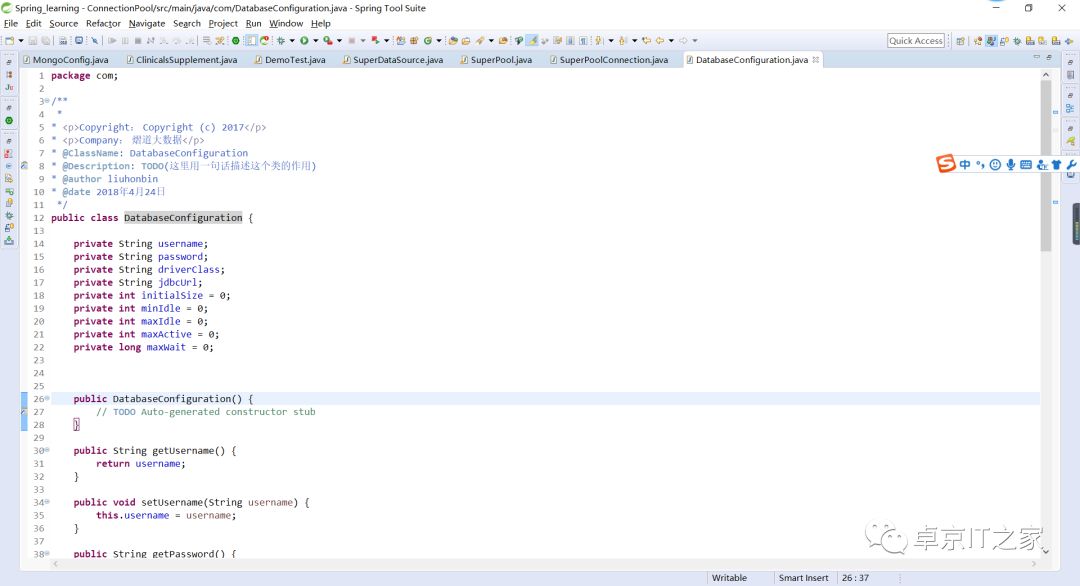
Task: Open the Run button dropdown arrow
Action: (x=315, y=41)
